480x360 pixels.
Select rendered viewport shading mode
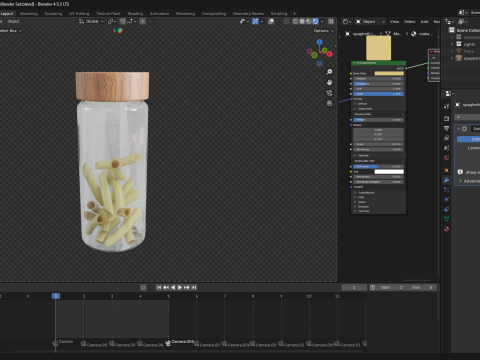coord(315,21)
